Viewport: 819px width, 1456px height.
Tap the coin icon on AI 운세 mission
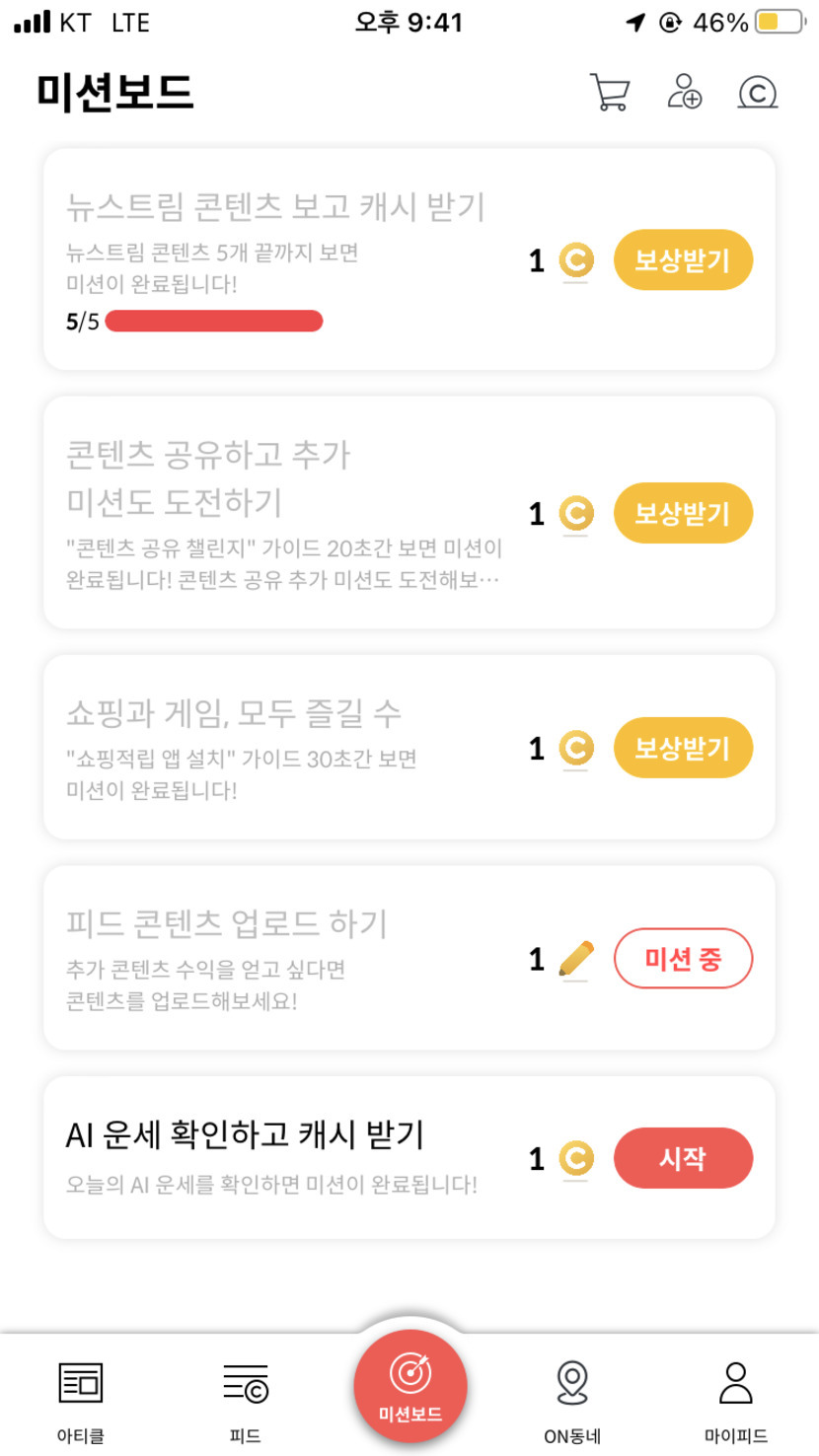pyautogui.click(x=576, y=1158)
